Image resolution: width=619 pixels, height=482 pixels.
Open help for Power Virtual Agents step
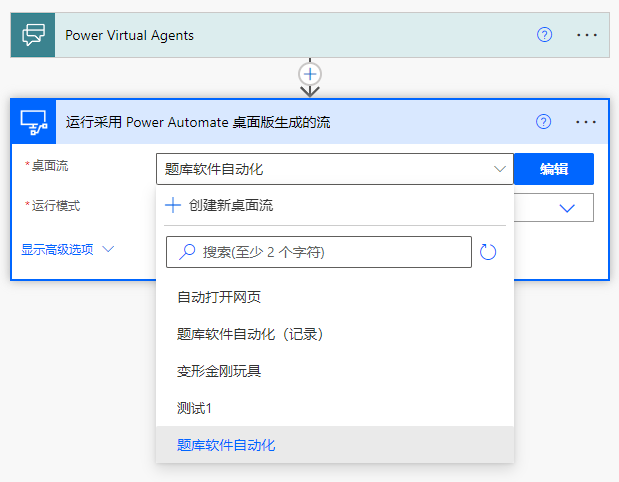(x=544, y=35)
